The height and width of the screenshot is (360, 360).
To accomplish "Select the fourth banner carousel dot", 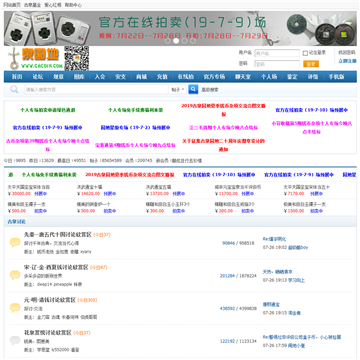I will [x=193, y=41].
